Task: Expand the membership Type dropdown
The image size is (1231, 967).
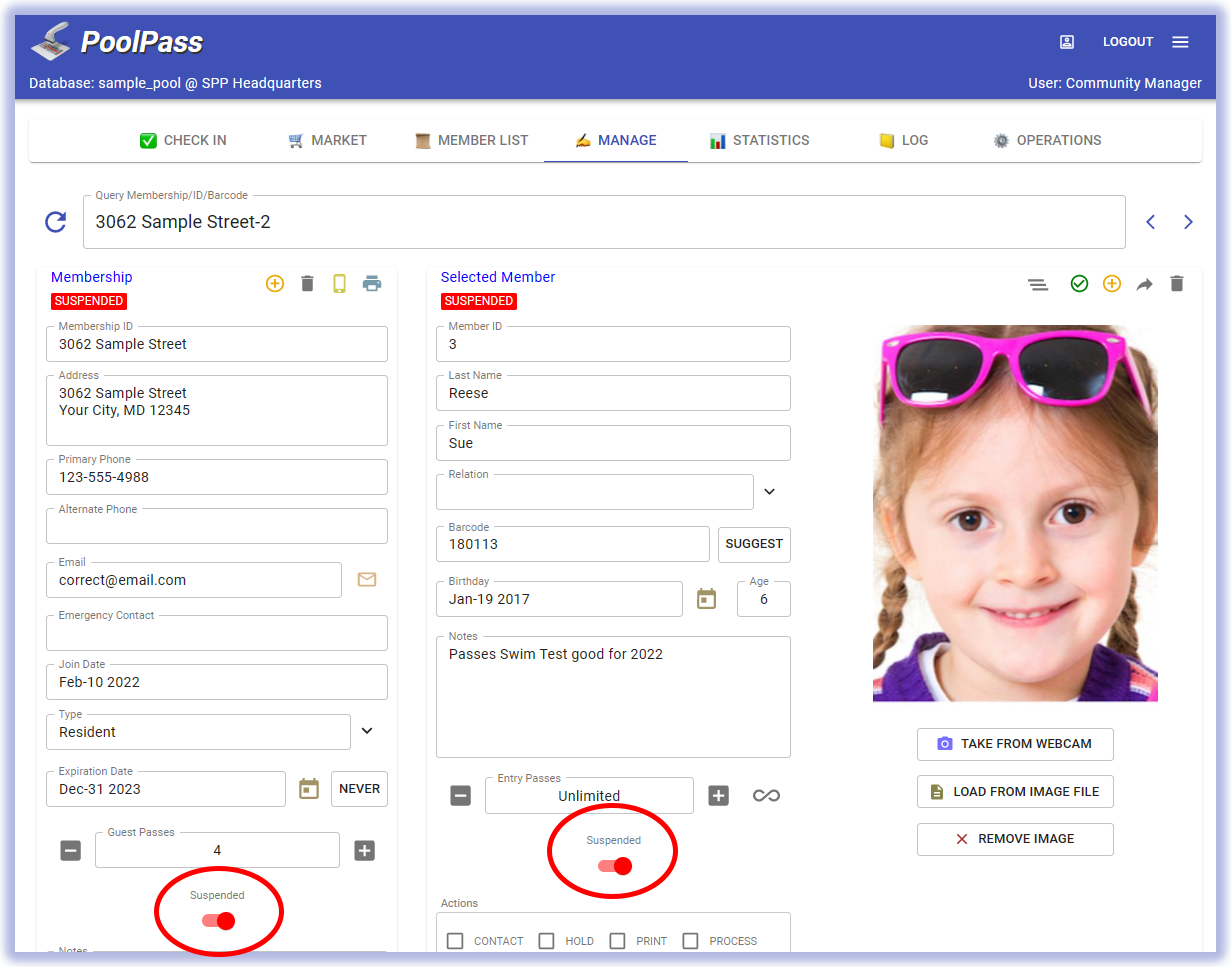Action: pos(367,731)
